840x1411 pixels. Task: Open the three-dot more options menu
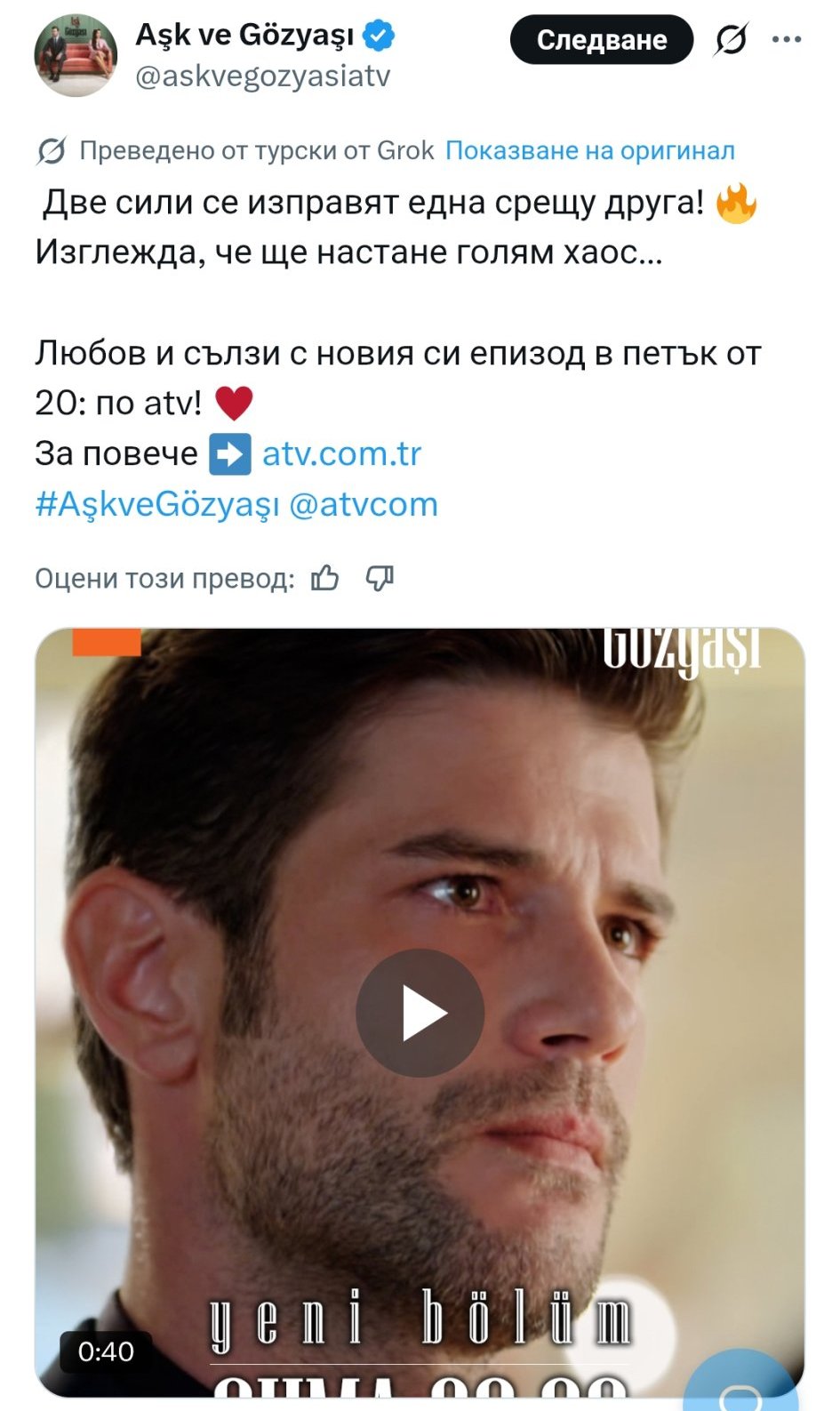787,40
